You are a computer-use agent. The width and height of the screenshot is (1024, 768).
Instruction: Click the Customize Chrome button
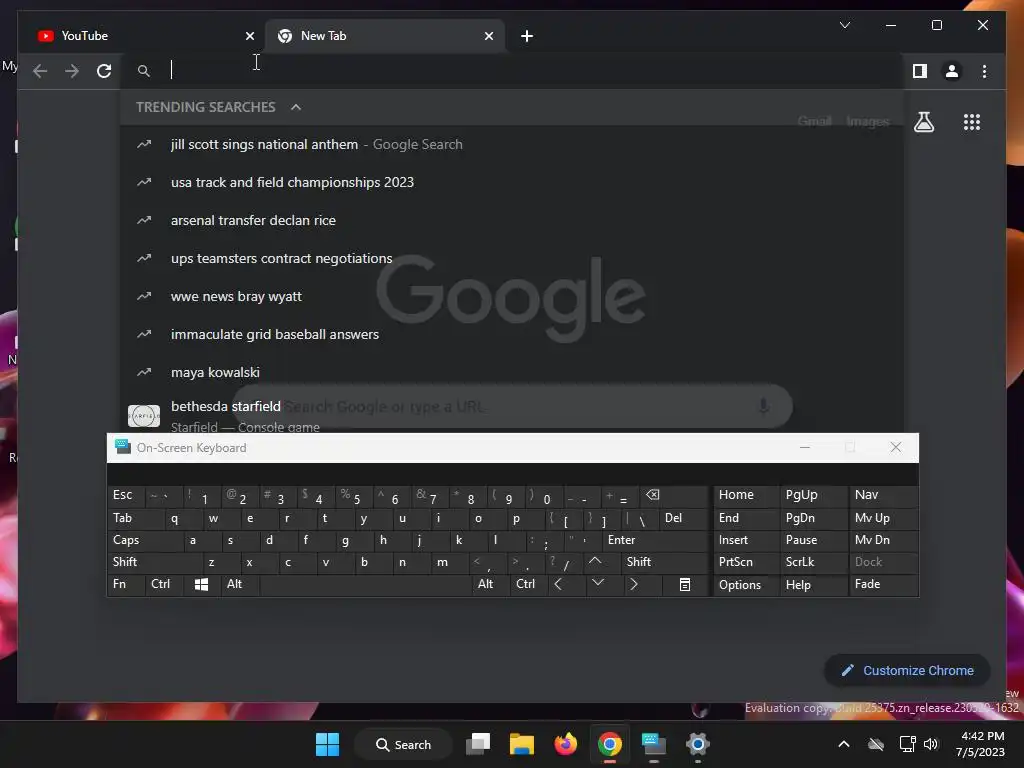pos(907,671)
